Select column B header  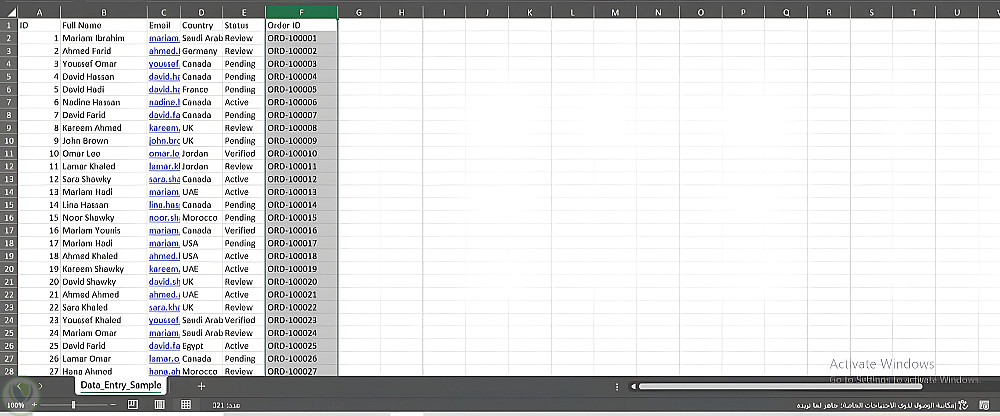point(104,12)
